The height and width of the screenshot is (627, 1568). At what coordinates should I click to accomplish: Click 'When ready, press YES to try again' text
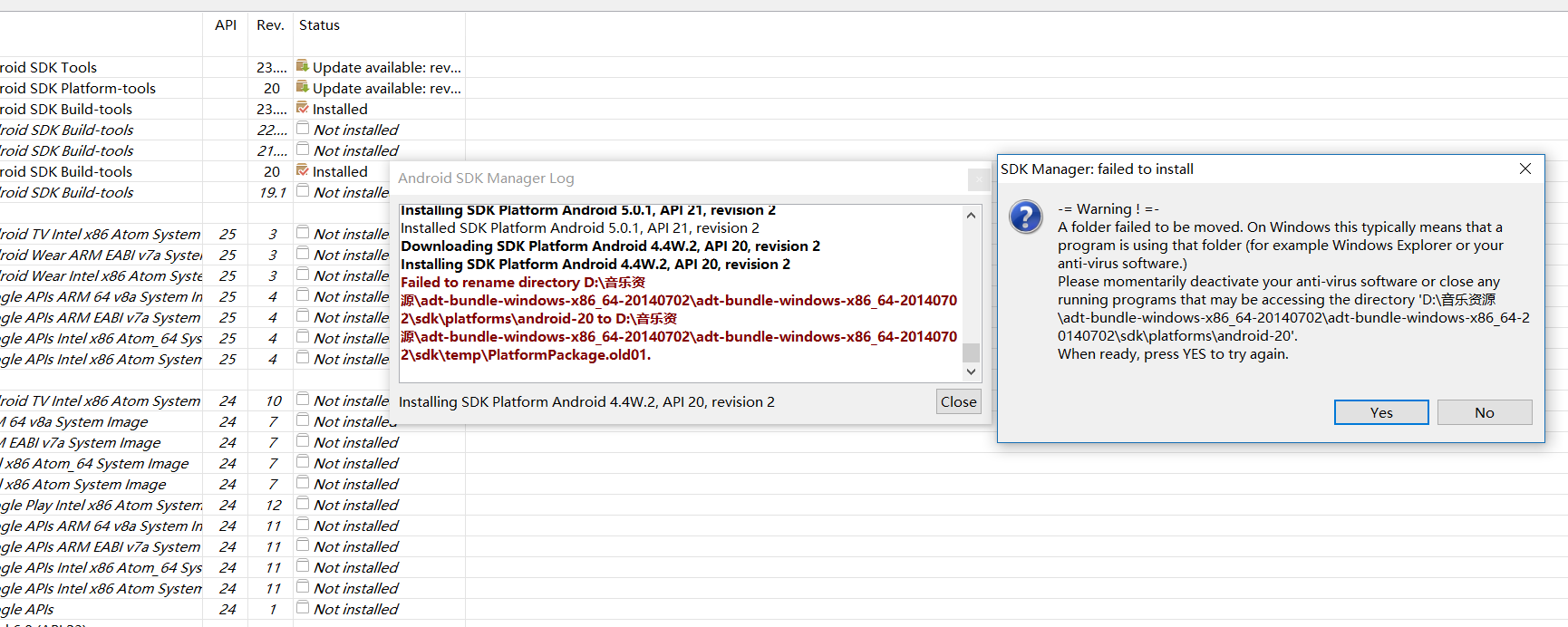pos(1173,353)
